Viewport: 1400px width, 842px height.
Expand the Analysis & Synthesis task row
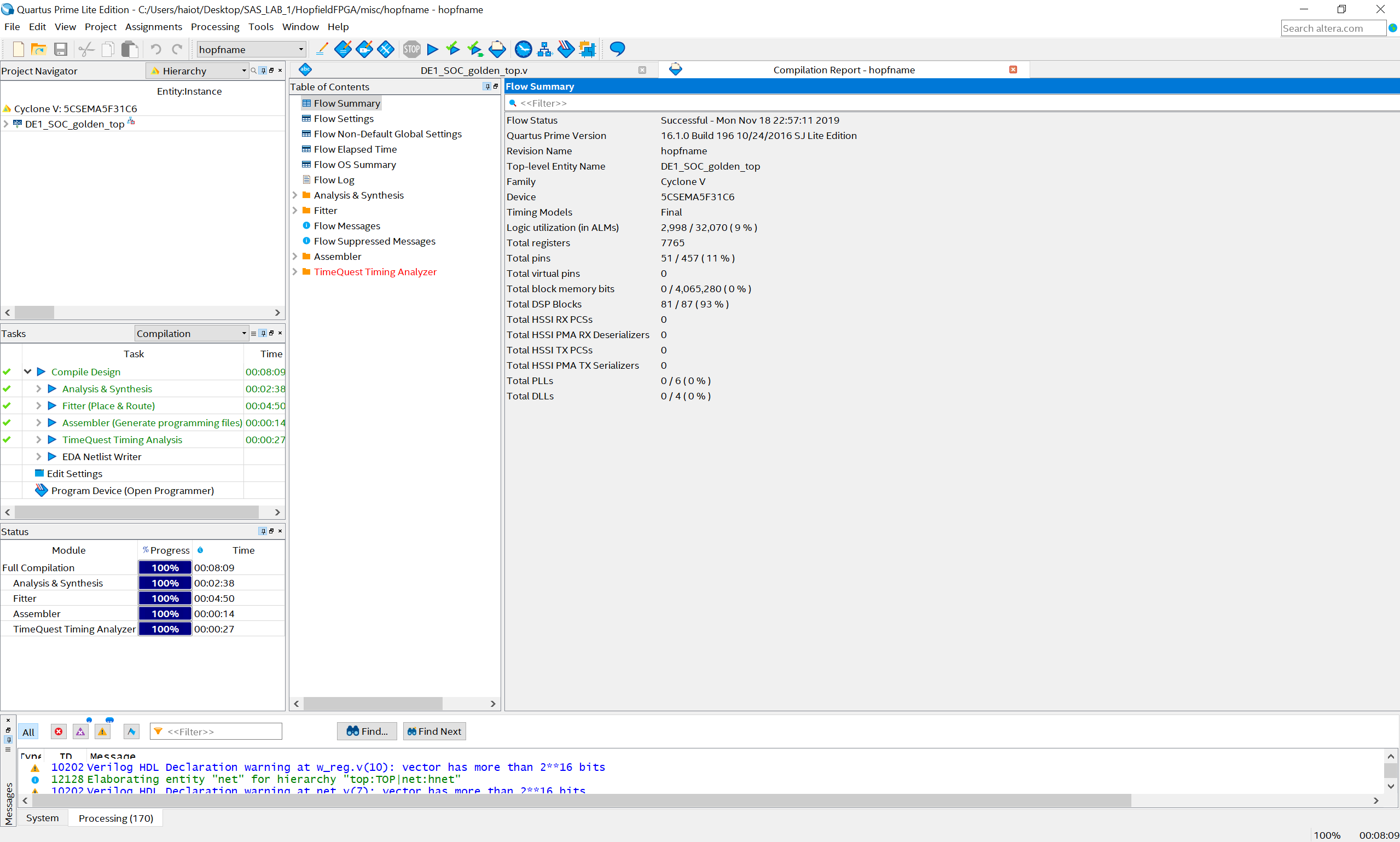pos(40,389)
